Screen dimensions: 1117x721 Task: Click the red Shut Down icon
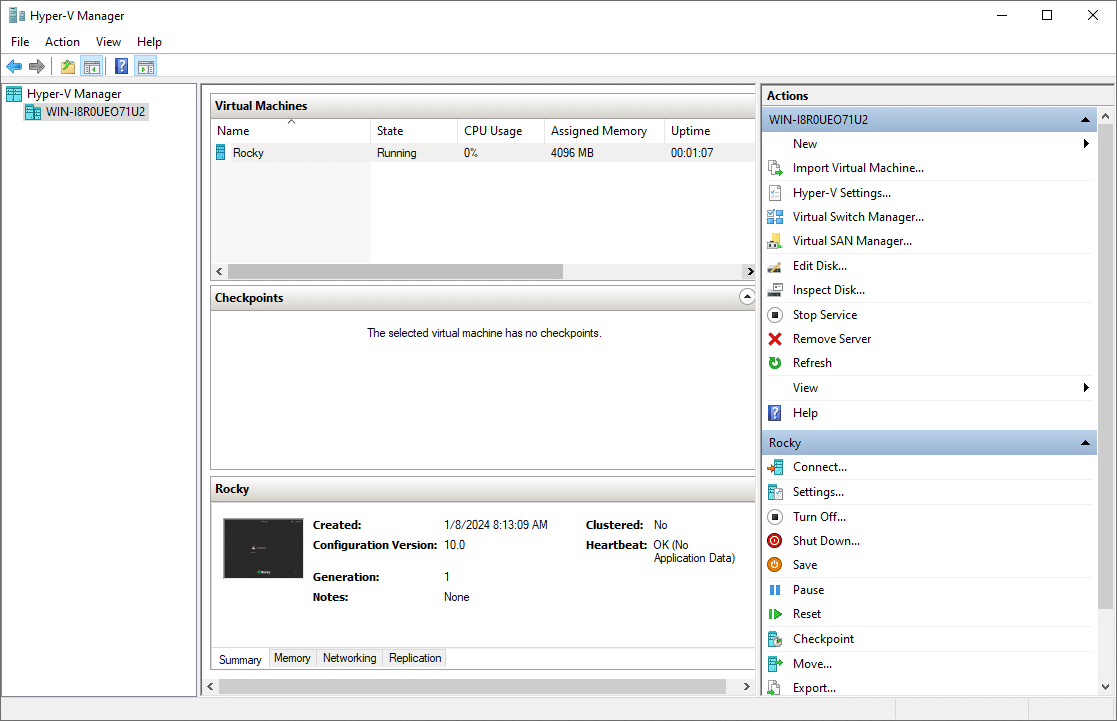[x=775, y=541]
